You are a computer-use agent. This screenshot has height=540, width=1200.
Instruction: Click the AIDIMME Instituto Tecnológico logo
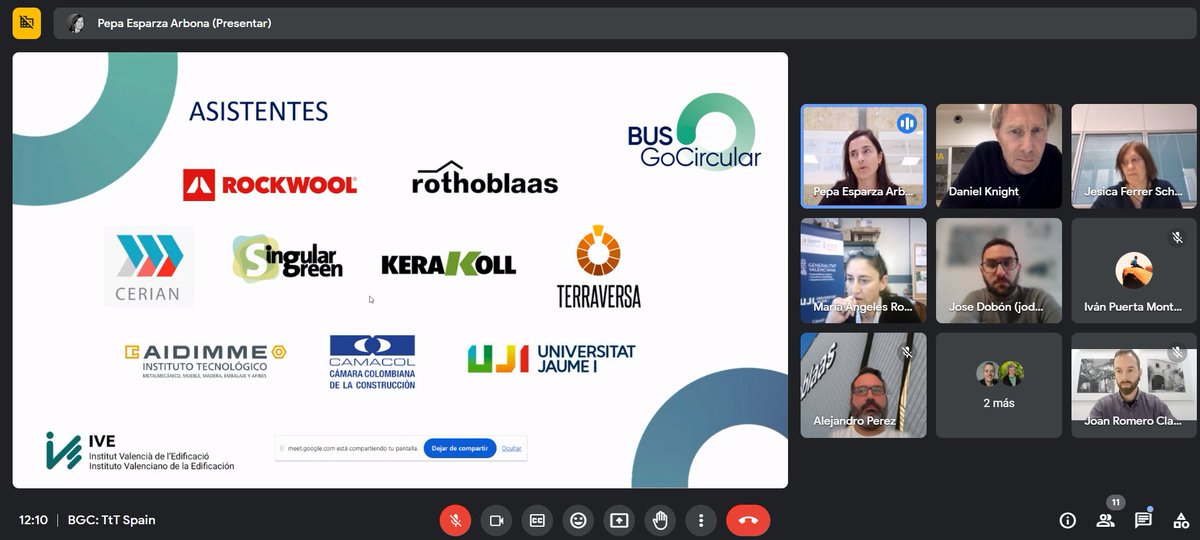pyautogui.click(x=205, y=361)
